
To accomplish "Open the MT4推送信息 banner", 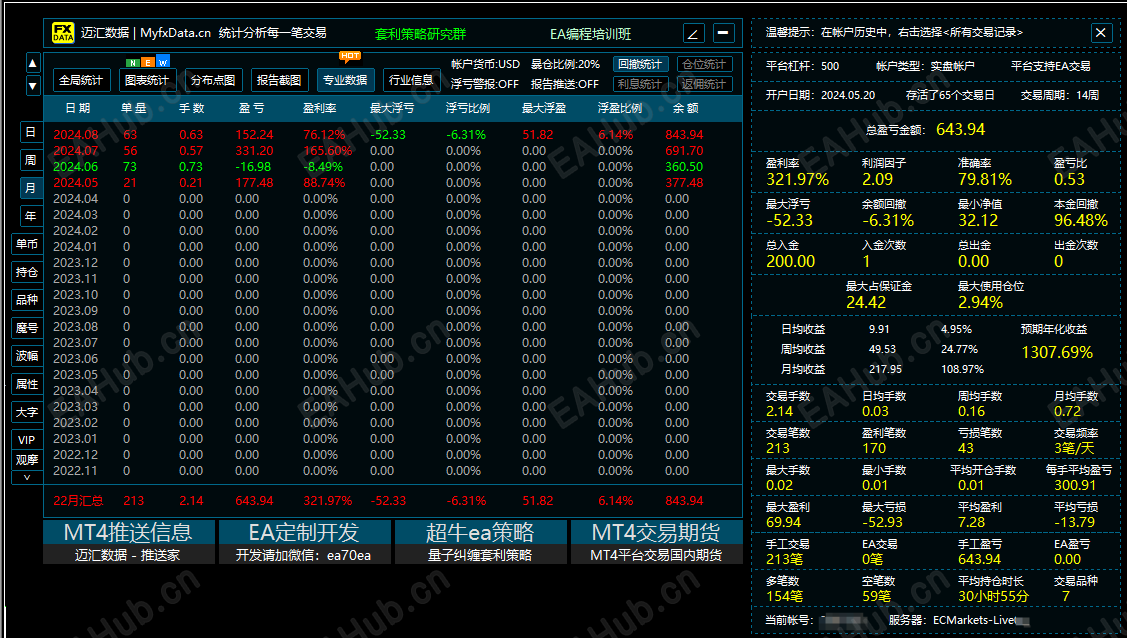I will point(129,542).
